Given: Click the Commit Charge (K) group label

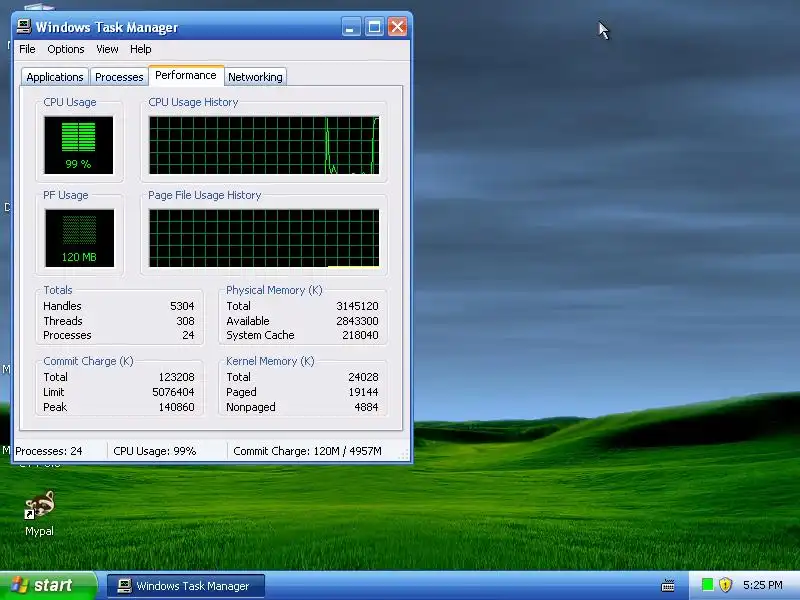Looking at the screenshot, I should click(88, 361).
